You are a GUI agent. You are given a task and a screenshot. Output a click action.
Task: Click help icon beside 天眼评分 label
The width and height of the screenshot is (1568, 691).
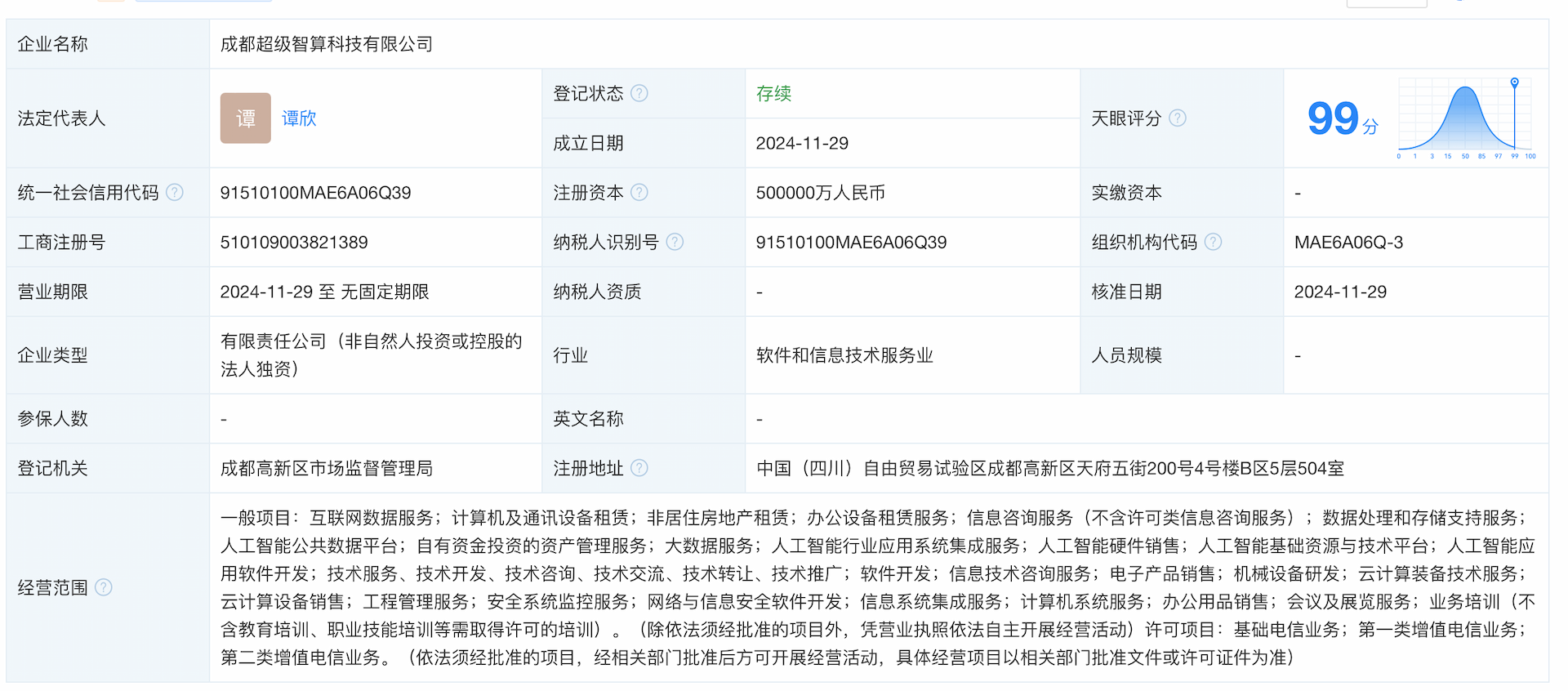(x=1177, y=118)
